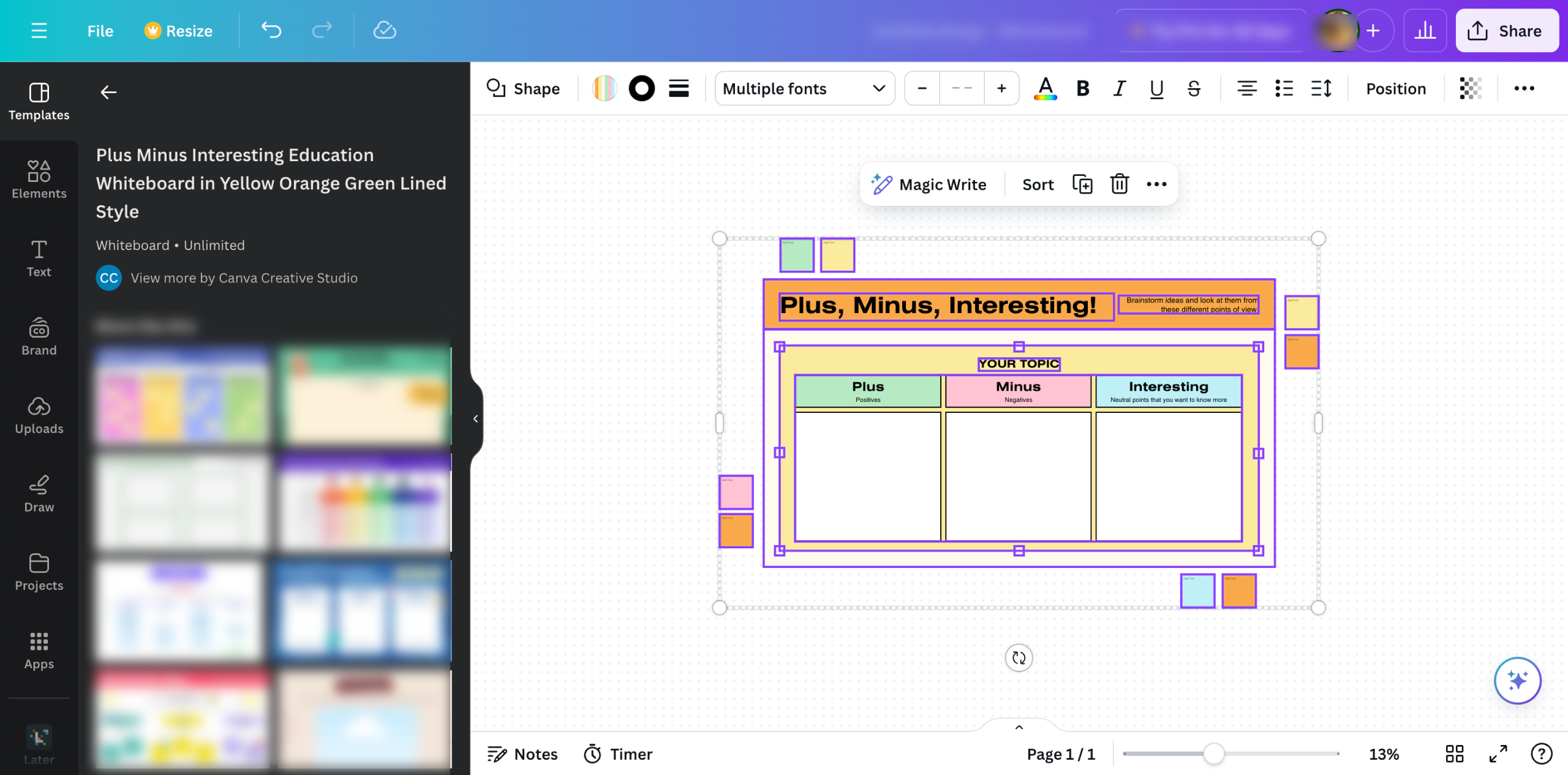Image resolution: width=1568 pixels, height=775 pixels.
Task: Expand the page thumbnails drawer
Action: [x=1019, y=727]
